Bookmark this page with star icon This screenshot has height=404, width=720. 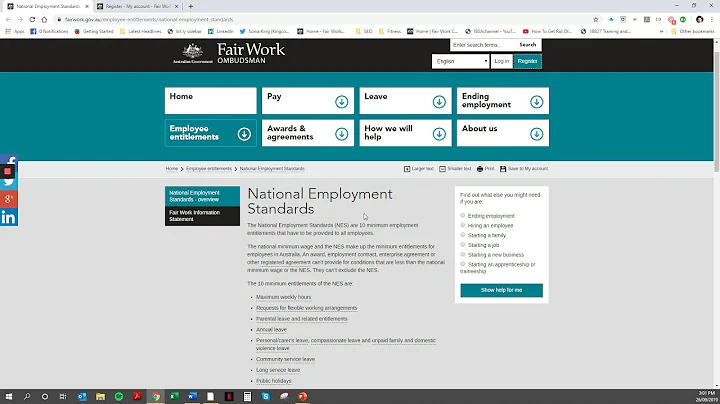[596, 19]
